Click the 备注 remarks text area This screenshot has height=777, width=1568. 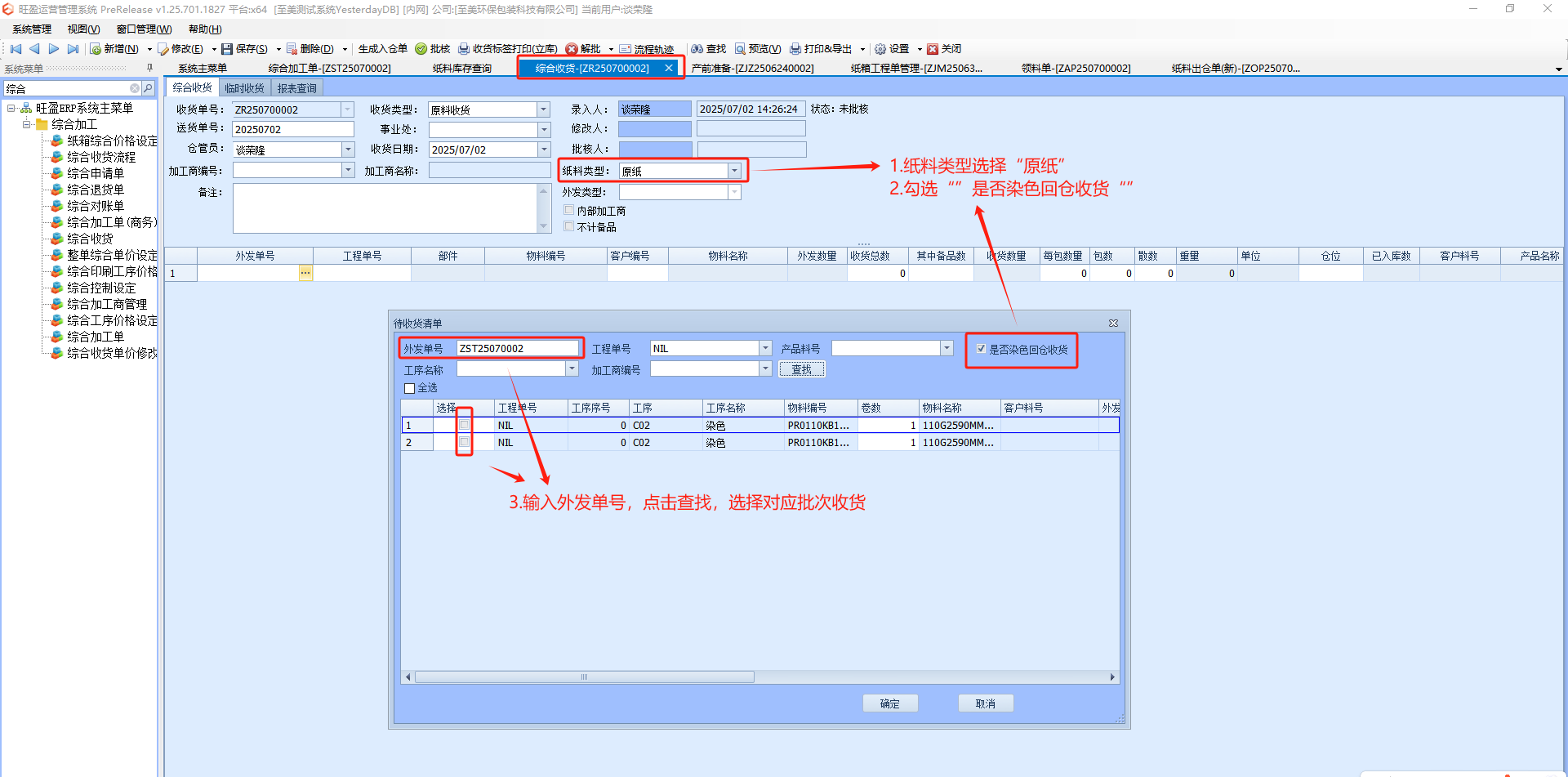pyautogui.click(x=385, y=208)
